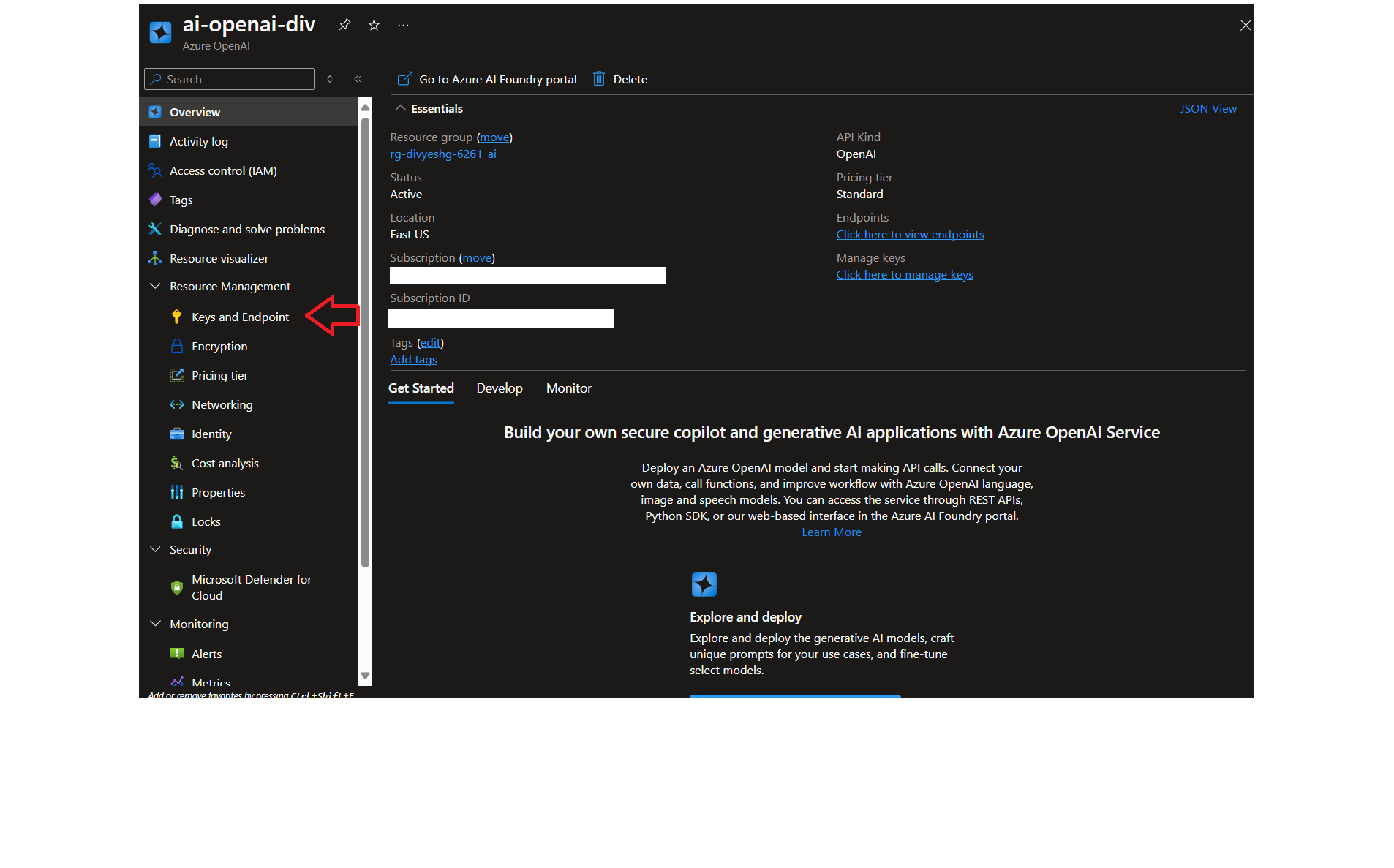Click the Keys and Endpoint key icon
The image size is (1394, 868).
point(176,317)
